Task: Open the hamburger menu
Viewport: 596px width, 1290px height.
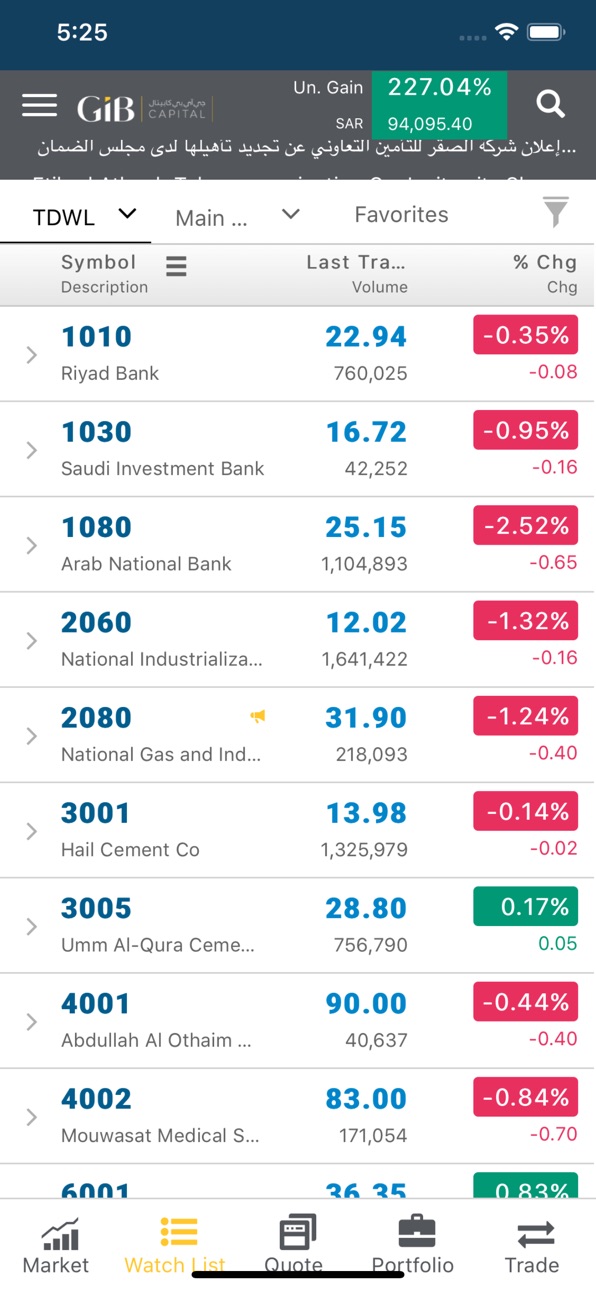Action: tap(39, 105)
